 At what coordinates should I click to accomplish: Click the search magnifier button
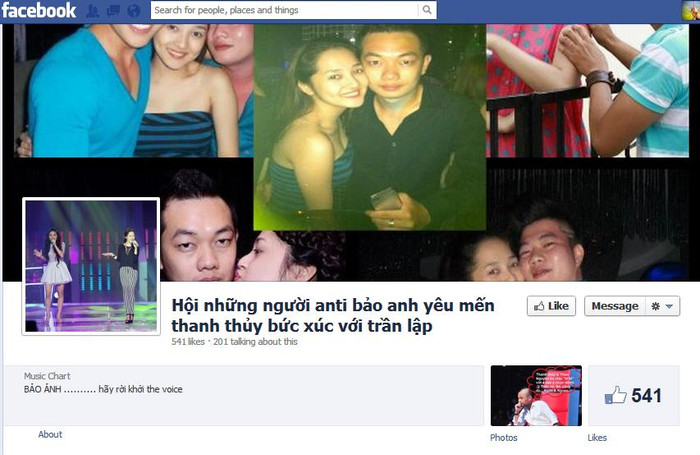(427, 10)
